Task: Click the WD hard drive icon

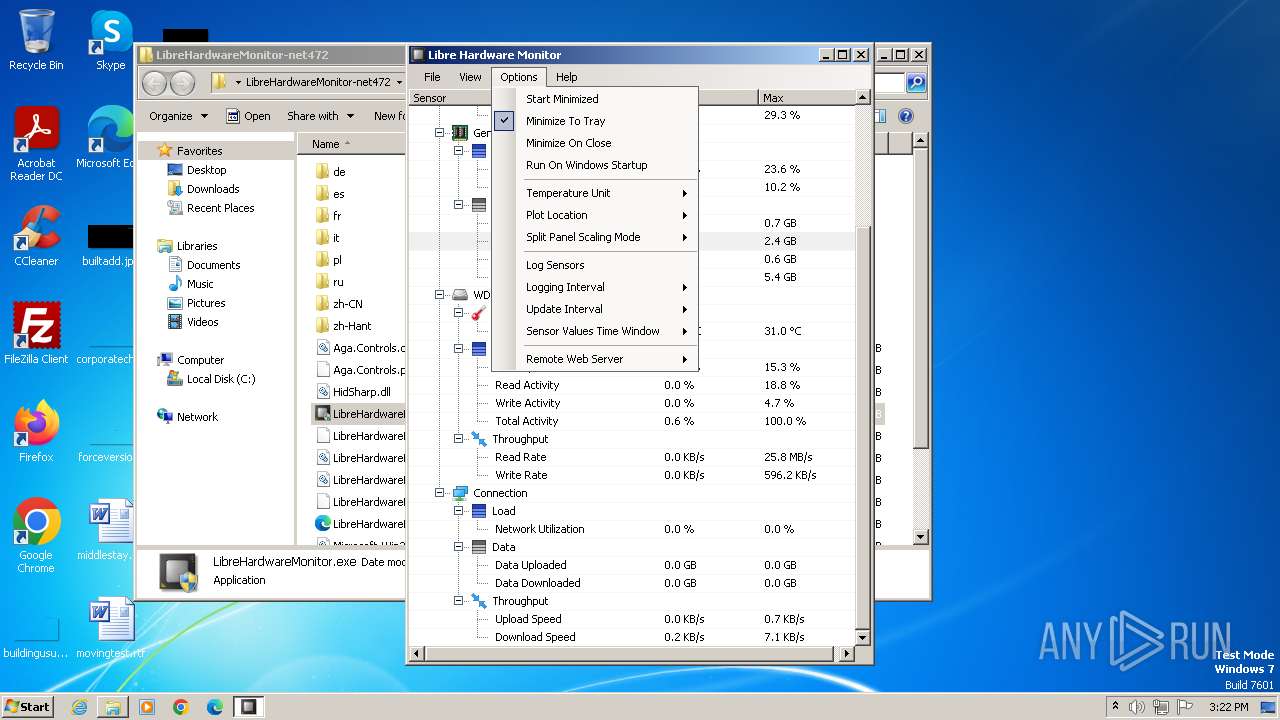Action: (460, 295)
